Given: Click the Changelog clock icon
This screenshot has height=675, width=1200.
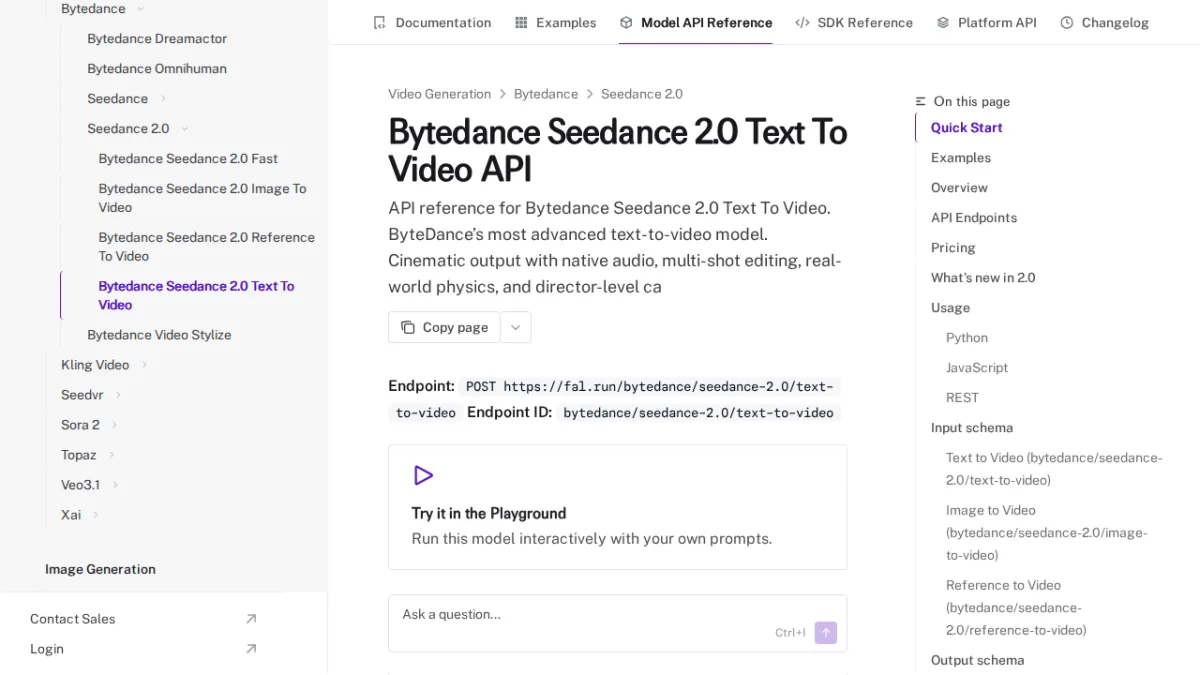Looking at the screenshot, I should [x=1067, y=22].
